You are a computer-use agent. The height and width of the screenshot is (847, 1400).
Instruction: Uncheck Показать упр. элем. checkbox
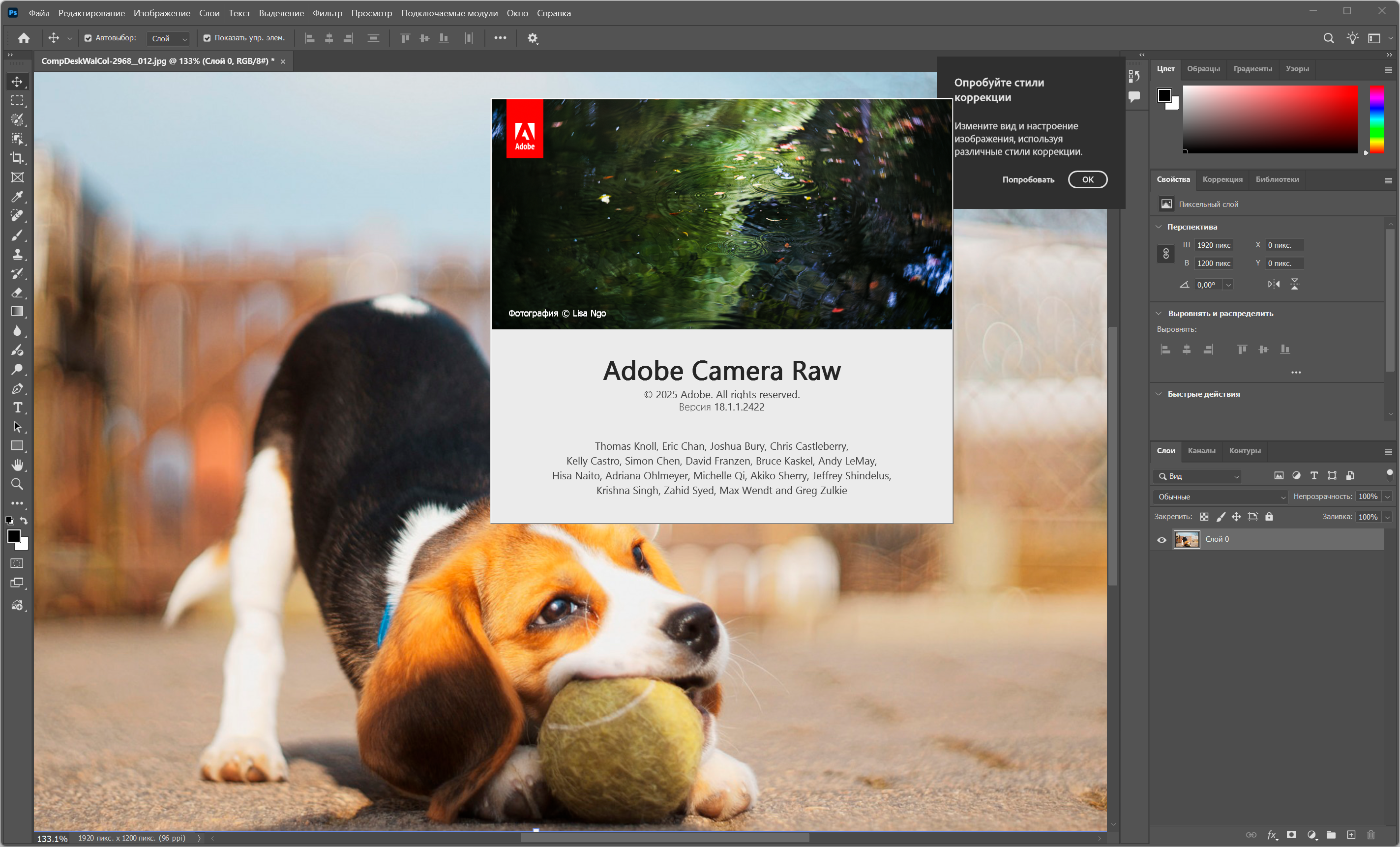[x=207, y=38]
